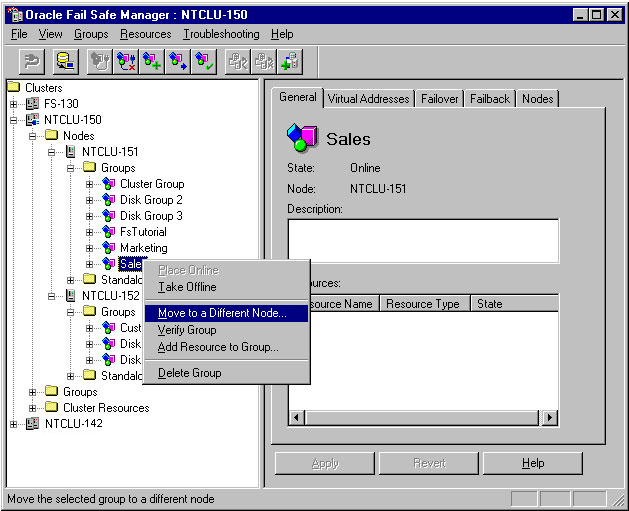The width and height of the screenshot is (629, 511).
Task: Expand the FsTutorial group
Action: [89, 232]
